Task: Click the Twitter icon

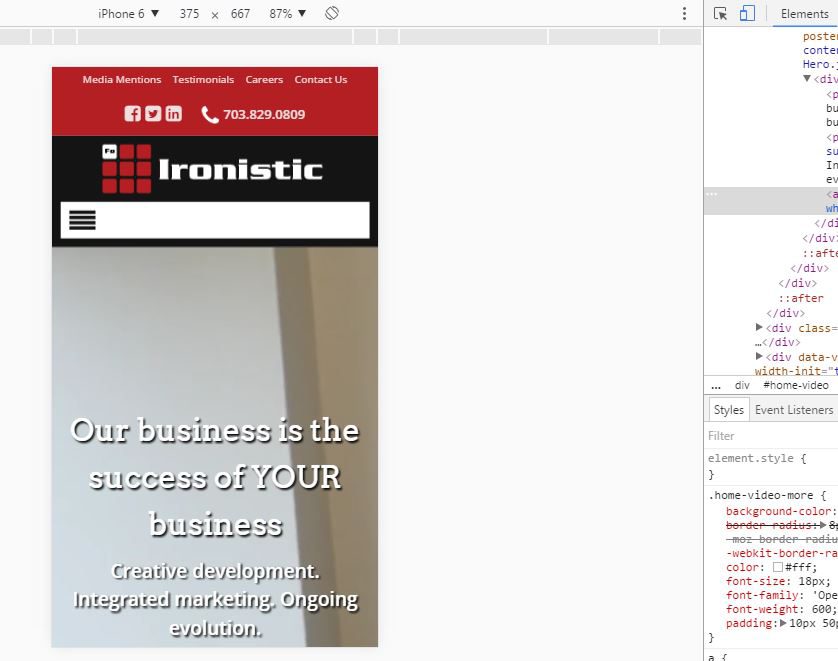Action: (x=153, y=114)
